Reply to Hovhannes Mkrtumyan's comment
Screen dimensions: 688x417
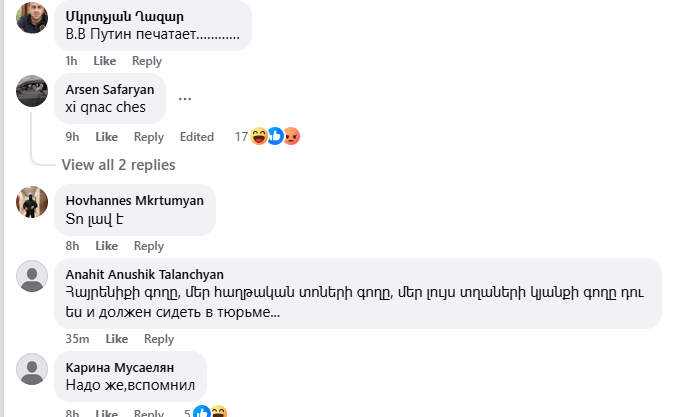pos(148,246)
